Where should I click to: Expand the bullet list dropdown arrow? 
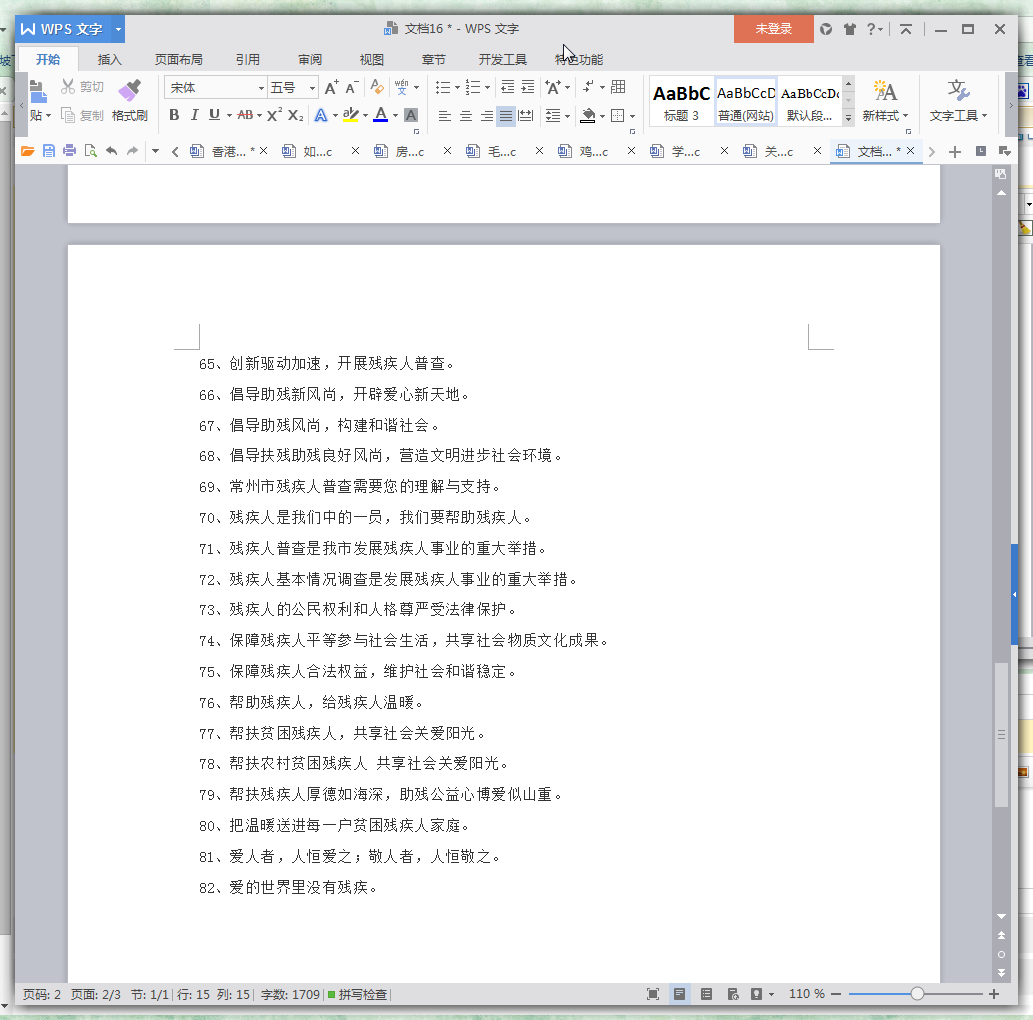(x=457, y=87)
